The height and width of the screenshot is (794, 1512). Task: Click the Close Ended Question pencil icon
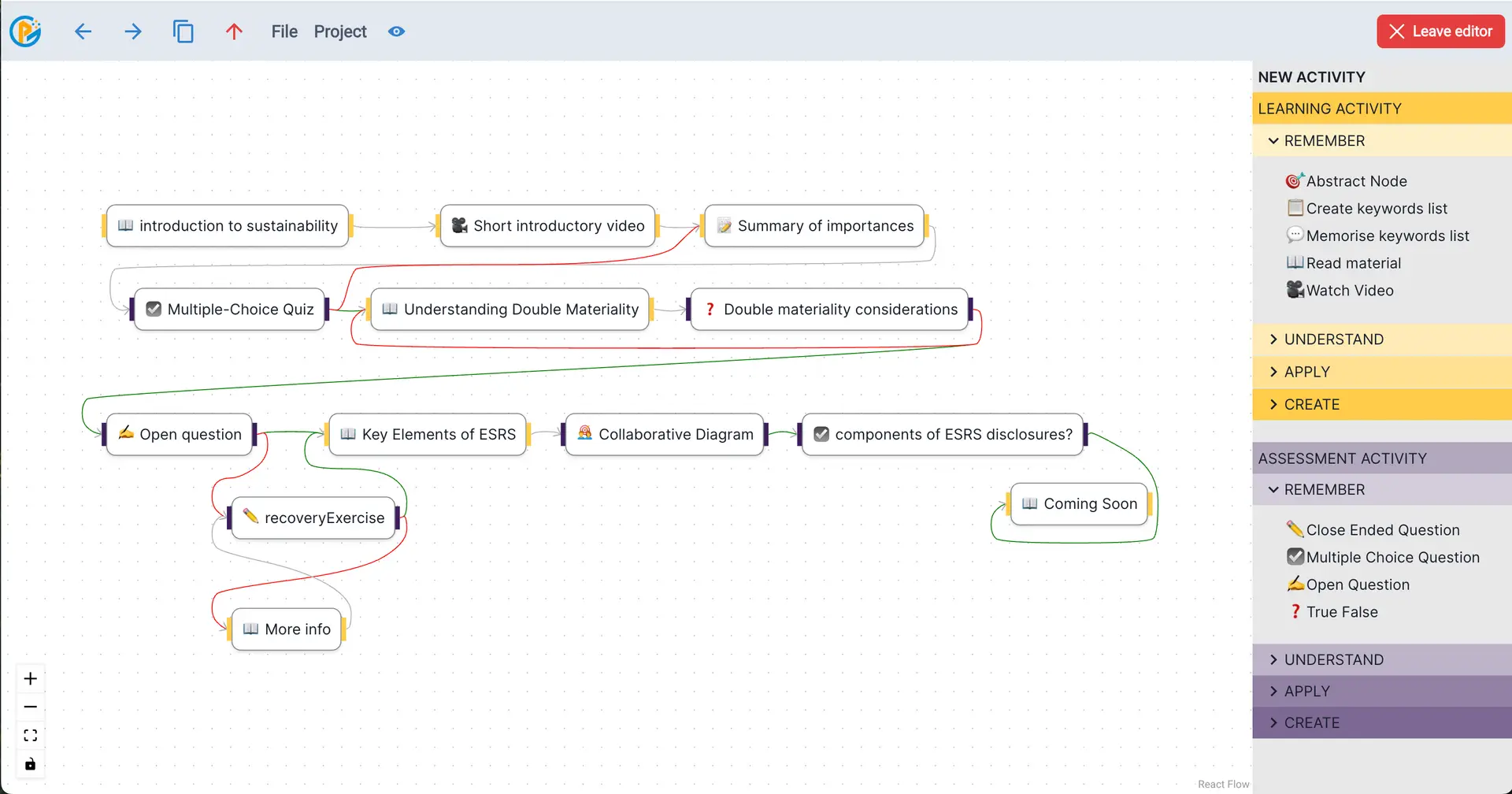1295,529
